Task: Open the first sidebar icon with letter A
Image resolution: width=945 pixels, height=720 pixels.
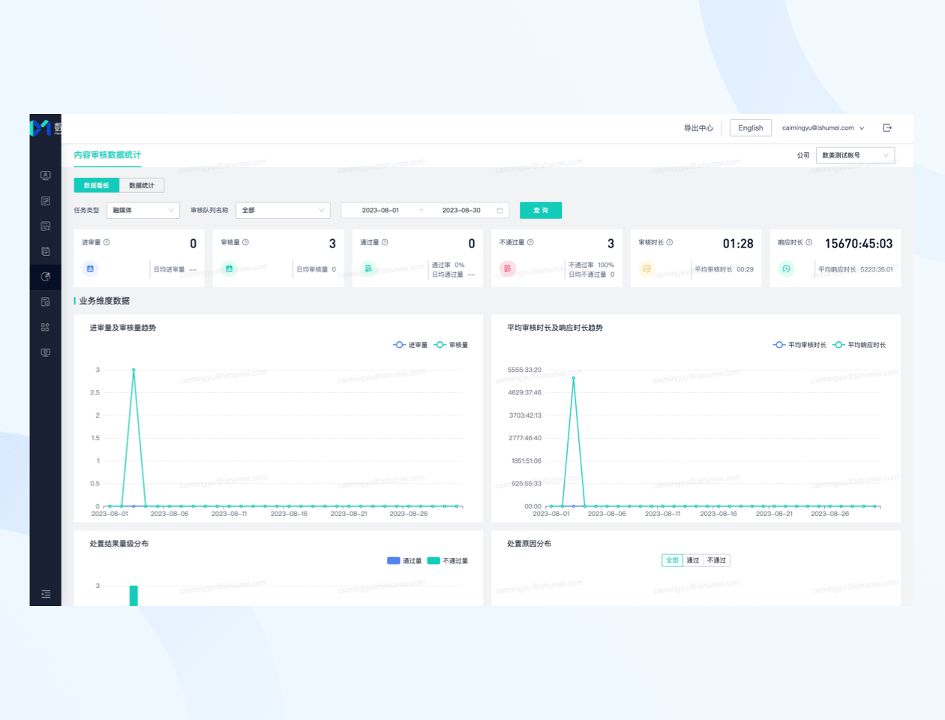Action: [x=45, y=175]
